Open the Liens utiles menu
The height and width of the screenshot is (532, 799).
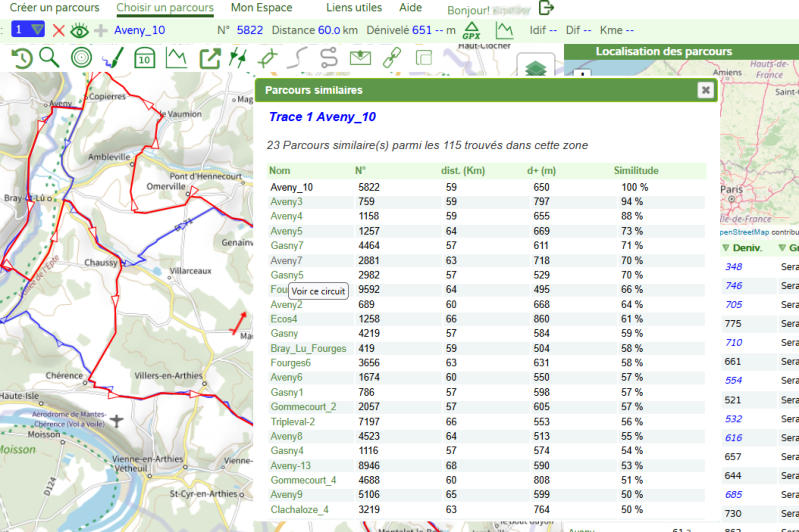353,8
